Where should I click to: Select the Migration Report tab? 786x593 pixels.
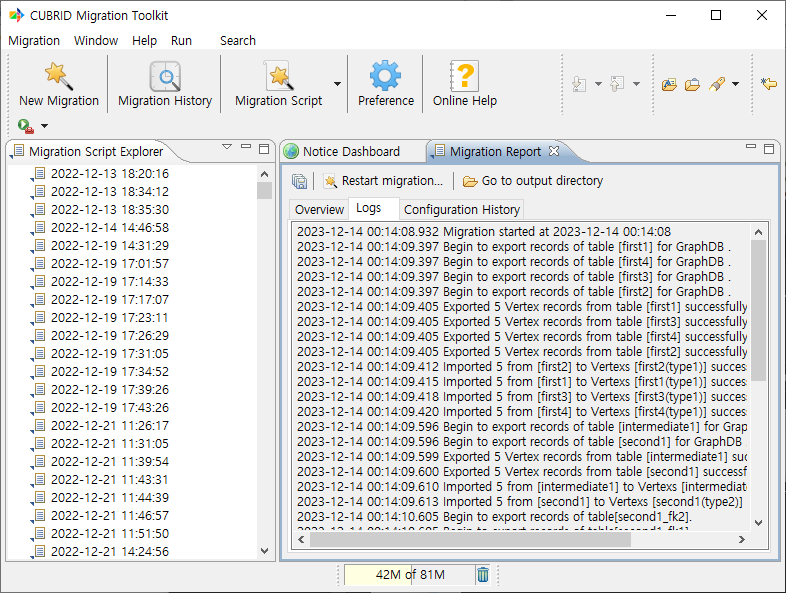[495, 151]
